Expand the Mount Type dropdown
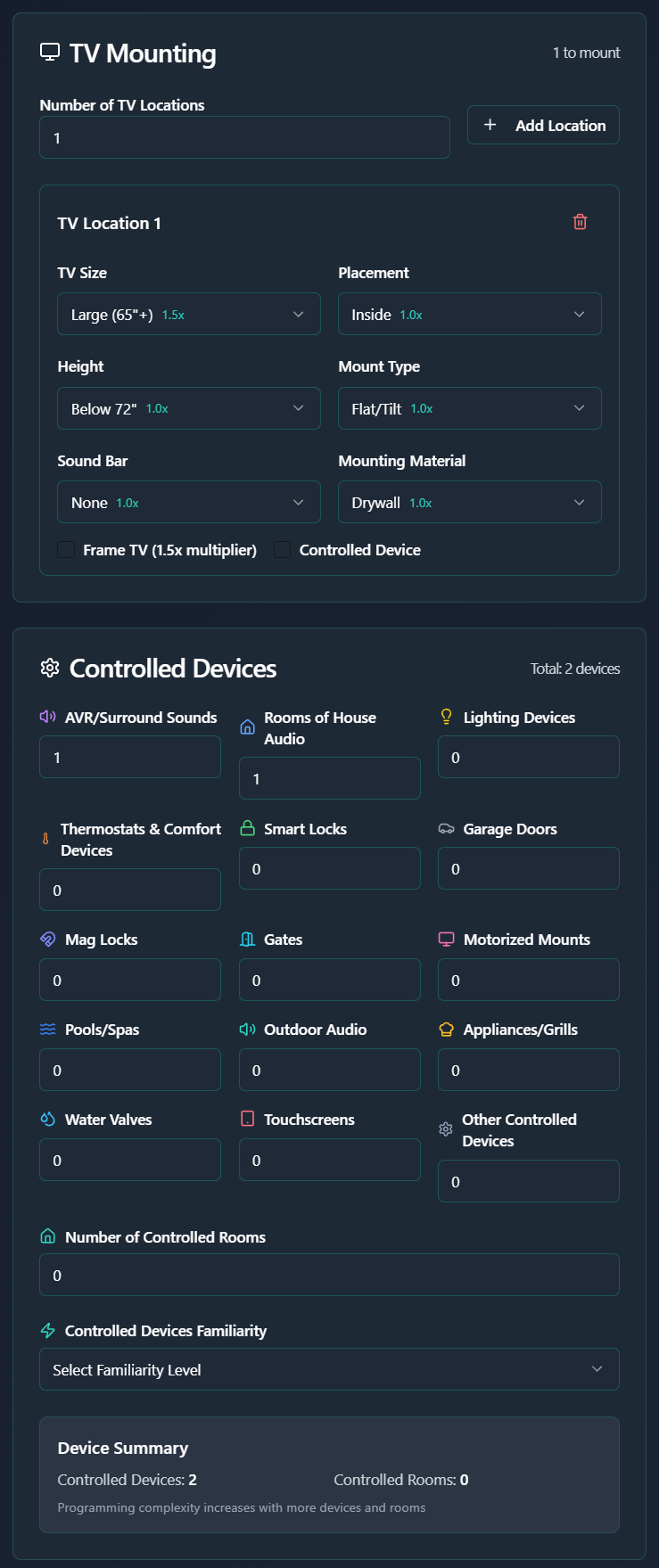659x1568 pixels. (x=469, y=408)
